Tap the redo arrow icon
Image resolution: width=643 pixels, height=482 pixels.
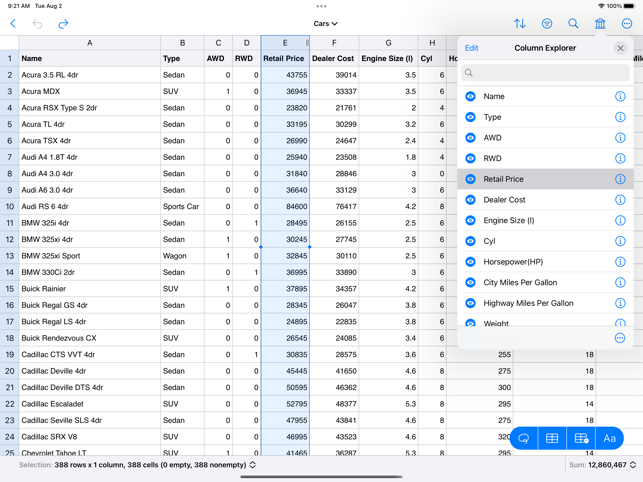click(x=63, y=24)
